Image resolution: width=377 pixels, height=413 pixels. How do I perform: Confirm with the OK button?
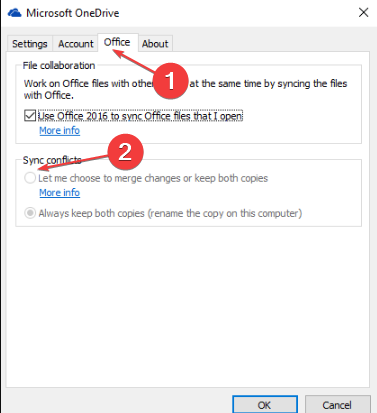coord(265,405)
